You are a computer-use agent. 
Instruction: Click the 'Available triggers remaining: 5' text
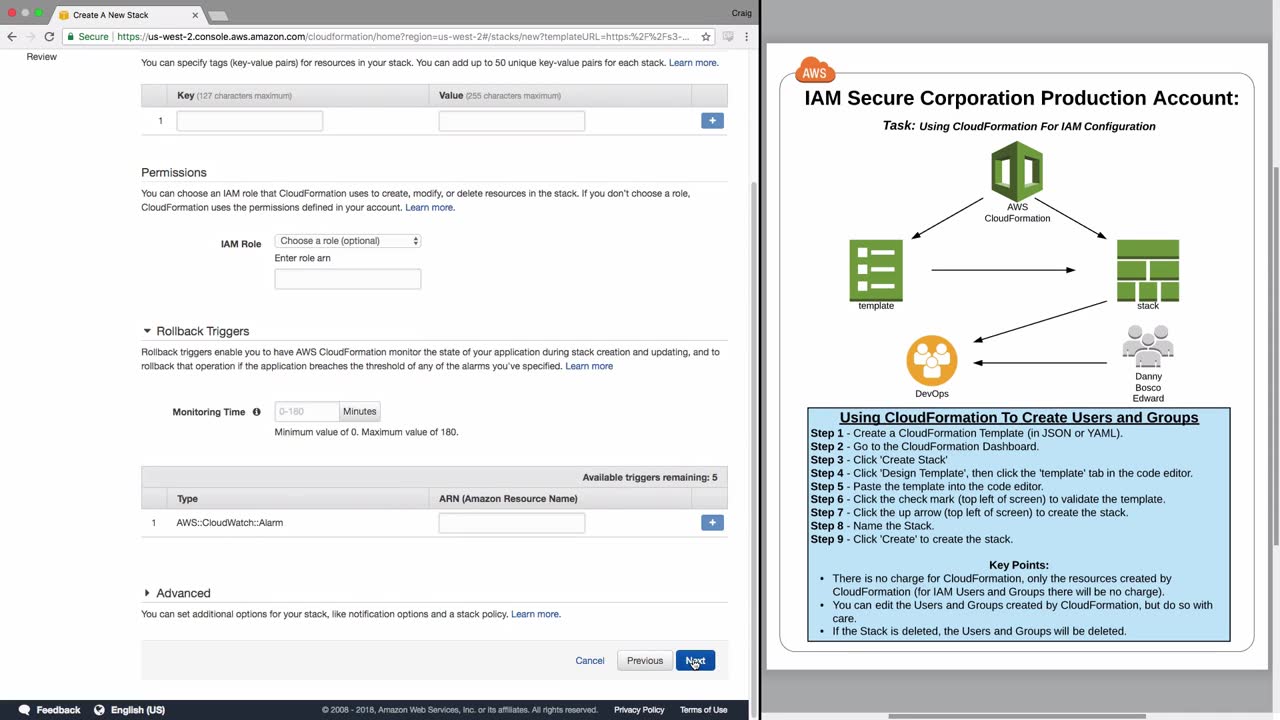[650, 478]
